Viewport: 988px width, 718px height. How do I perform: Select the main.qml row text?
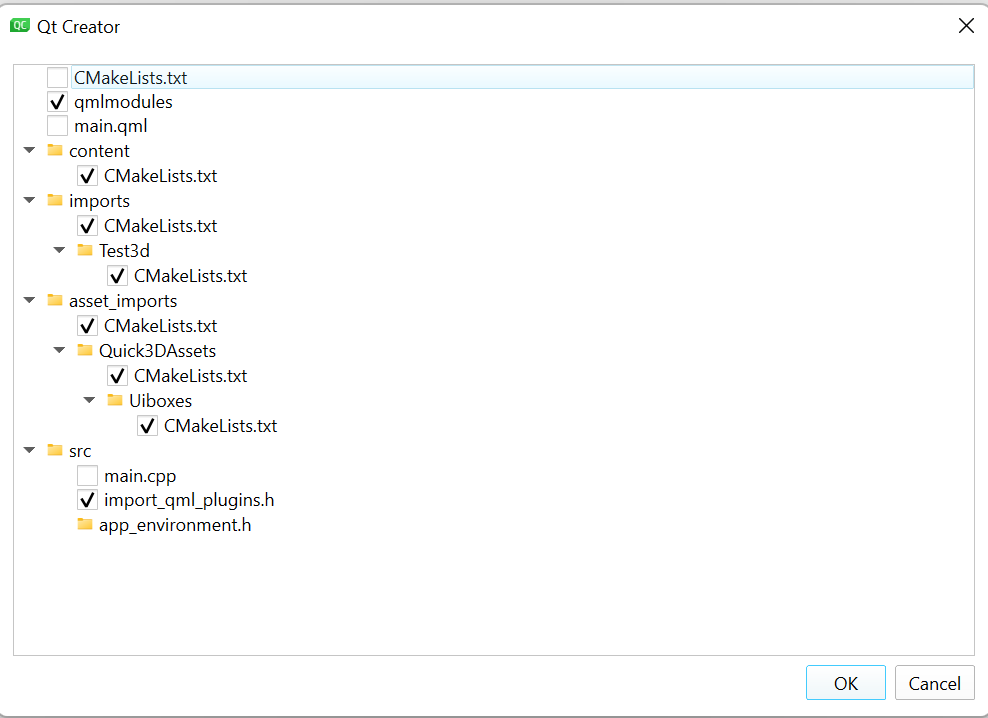[x=110, y=126]
